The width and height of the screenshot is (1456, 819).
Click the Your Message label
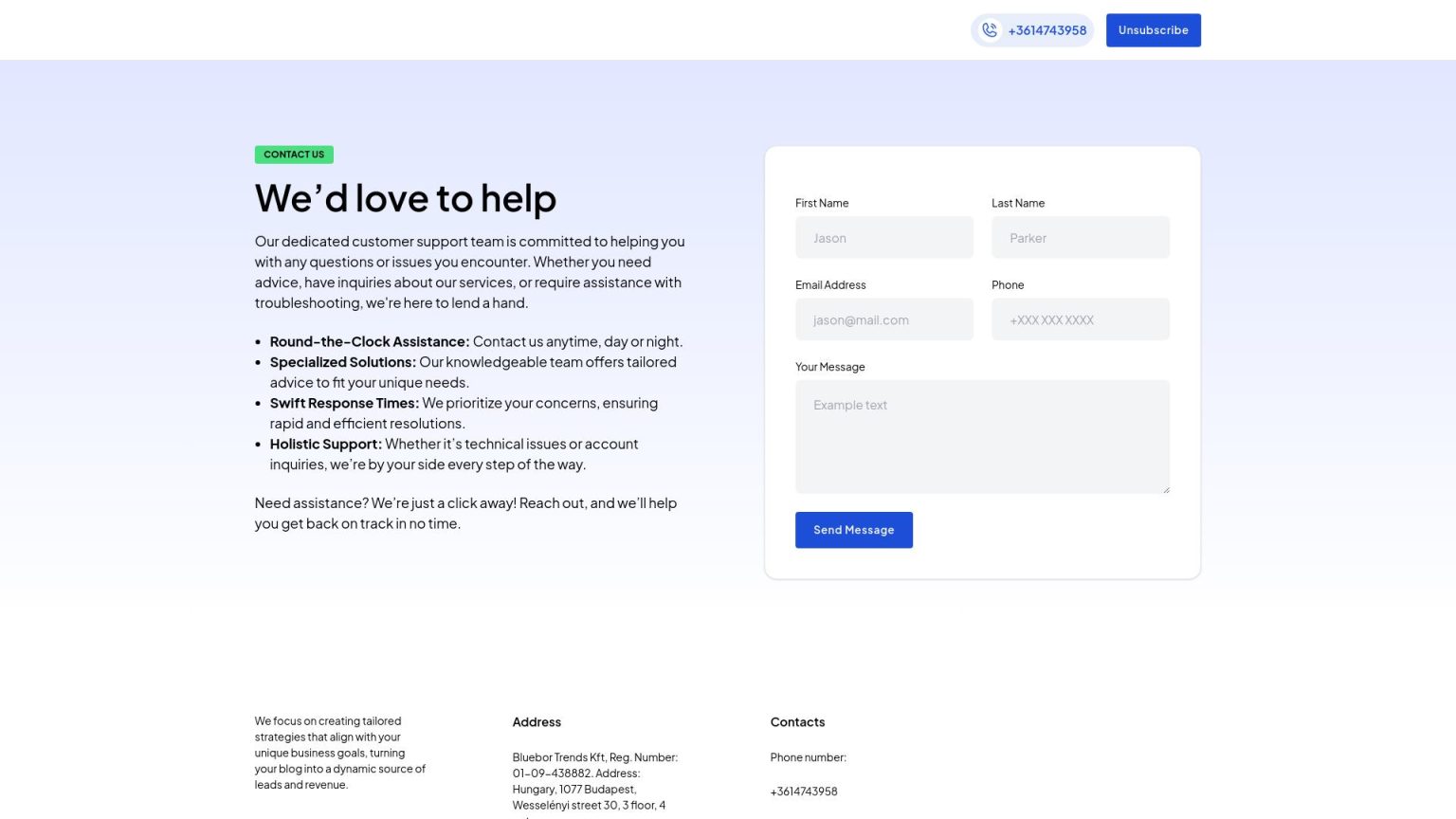(829, 367)
